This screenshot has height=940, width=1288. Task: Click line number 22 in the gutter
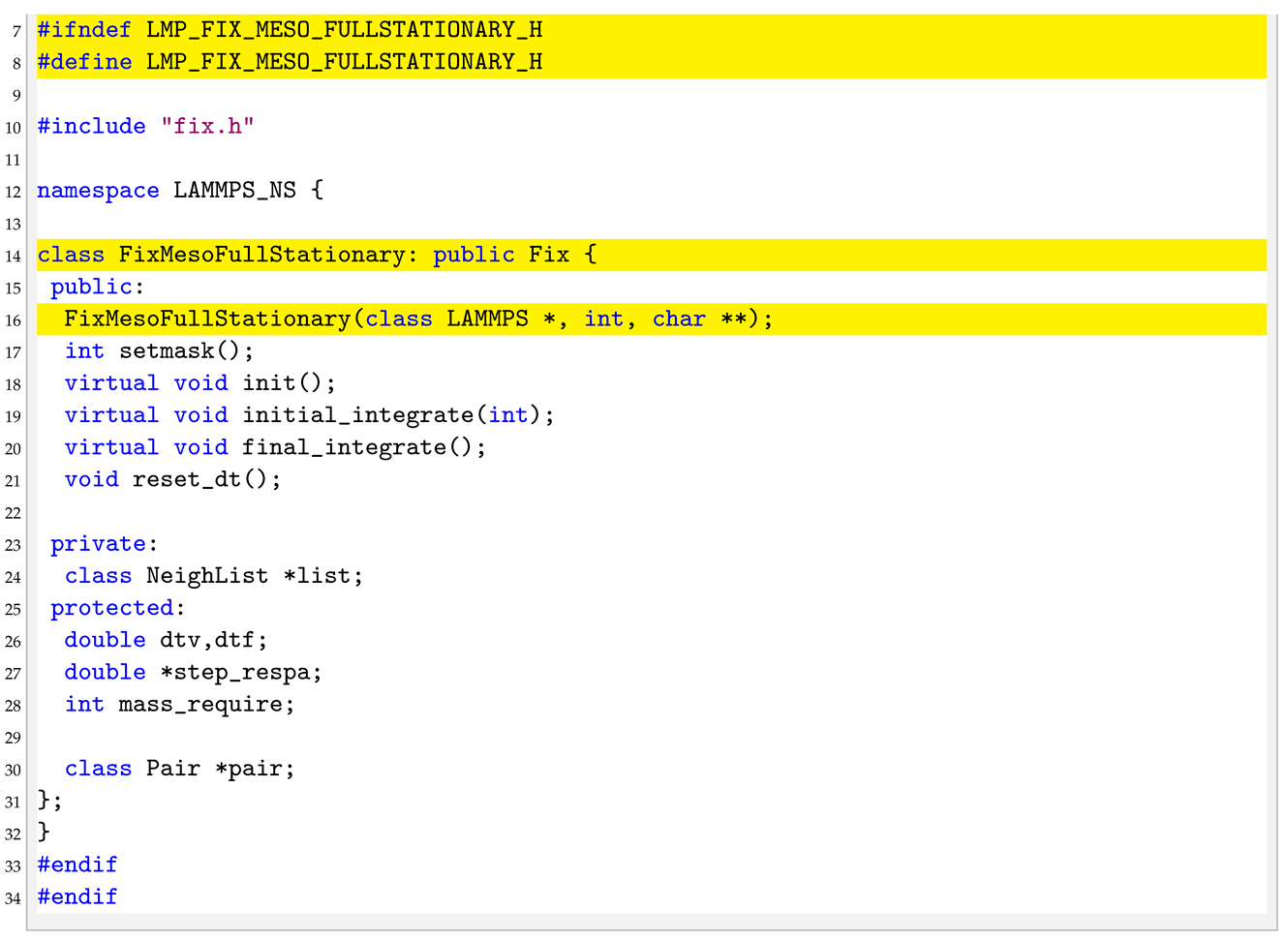pos(13,512)
